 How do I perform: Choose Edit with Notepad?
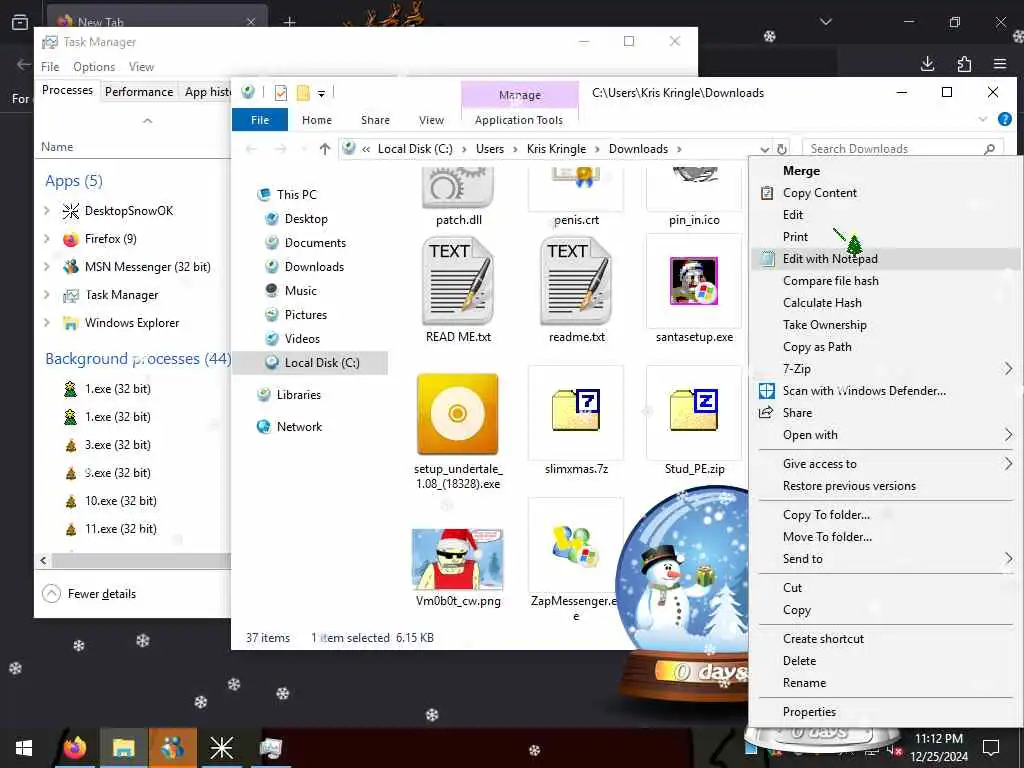885,259
